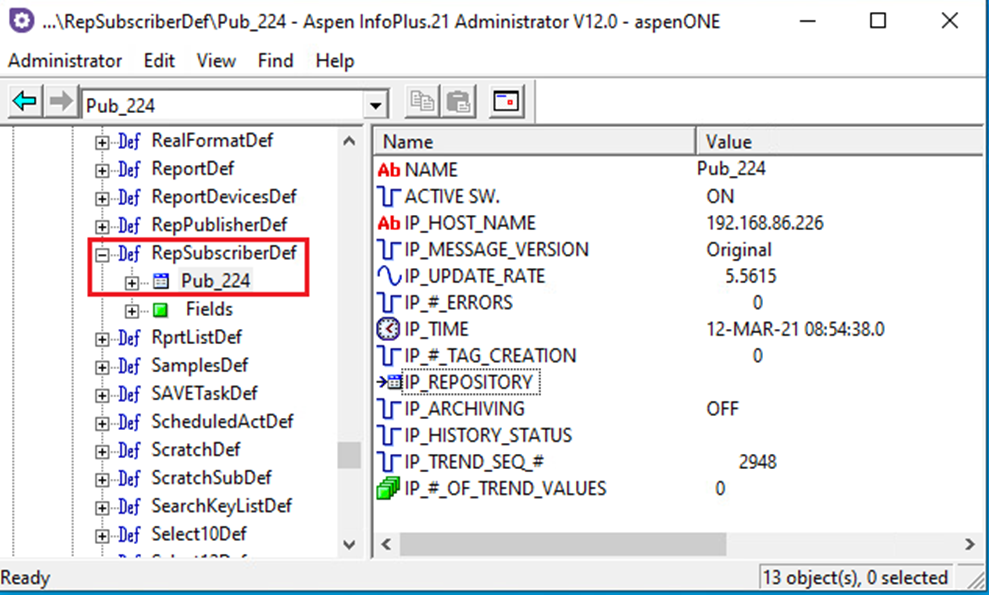This screenshot has width=989, height=595.
Task: Select the IP_REPOSITORY field row
Action: tap(470, 382)
